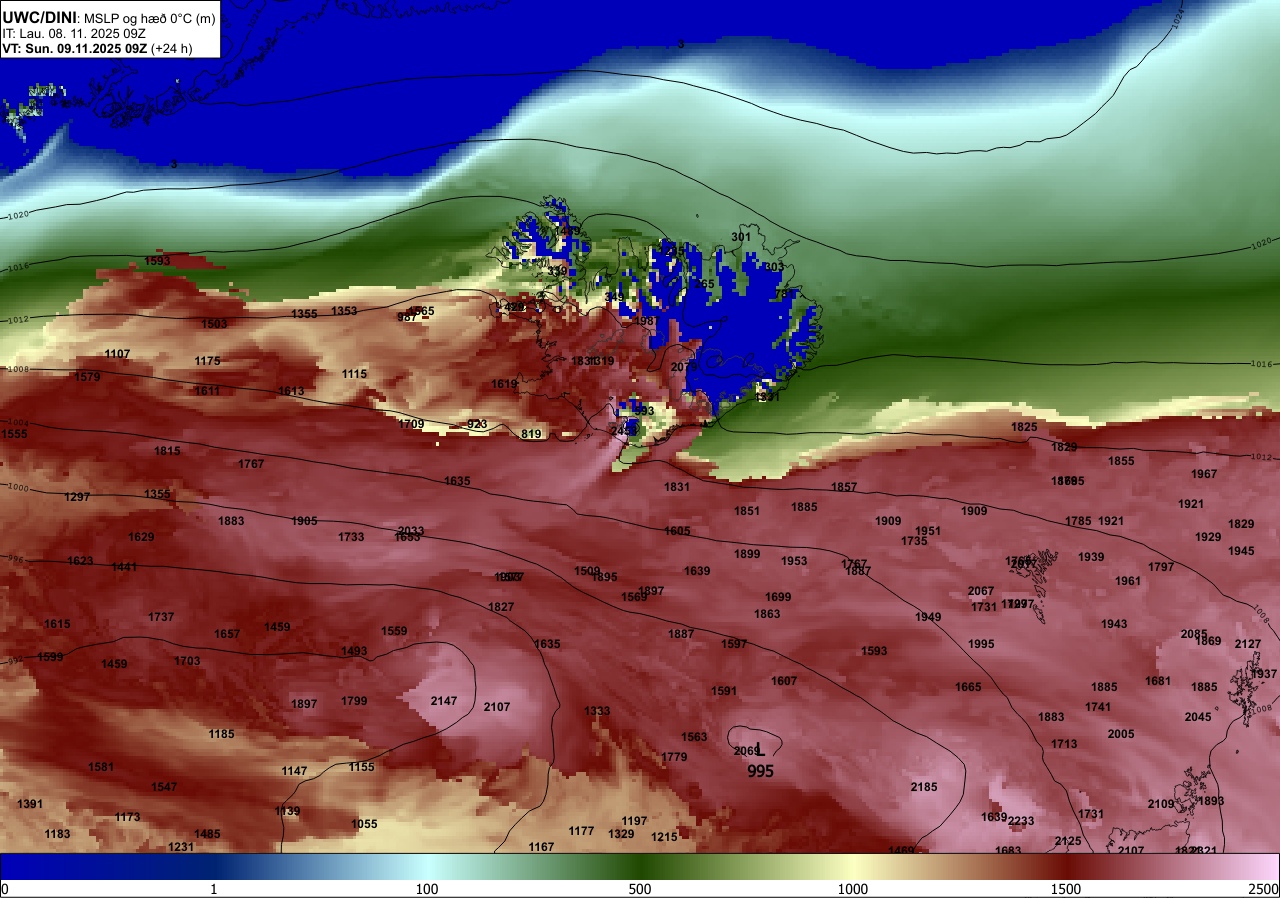Click the 1500 label on color scale
Screen dimensions: 1280x898
pyautogui.click(x=1065, y=889)
